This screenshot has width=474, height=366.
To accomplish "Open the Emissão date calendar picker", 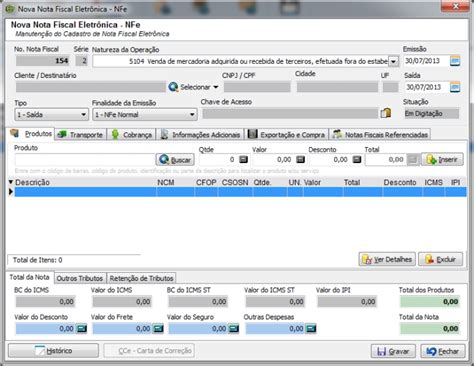I will [x=455, y=61].
